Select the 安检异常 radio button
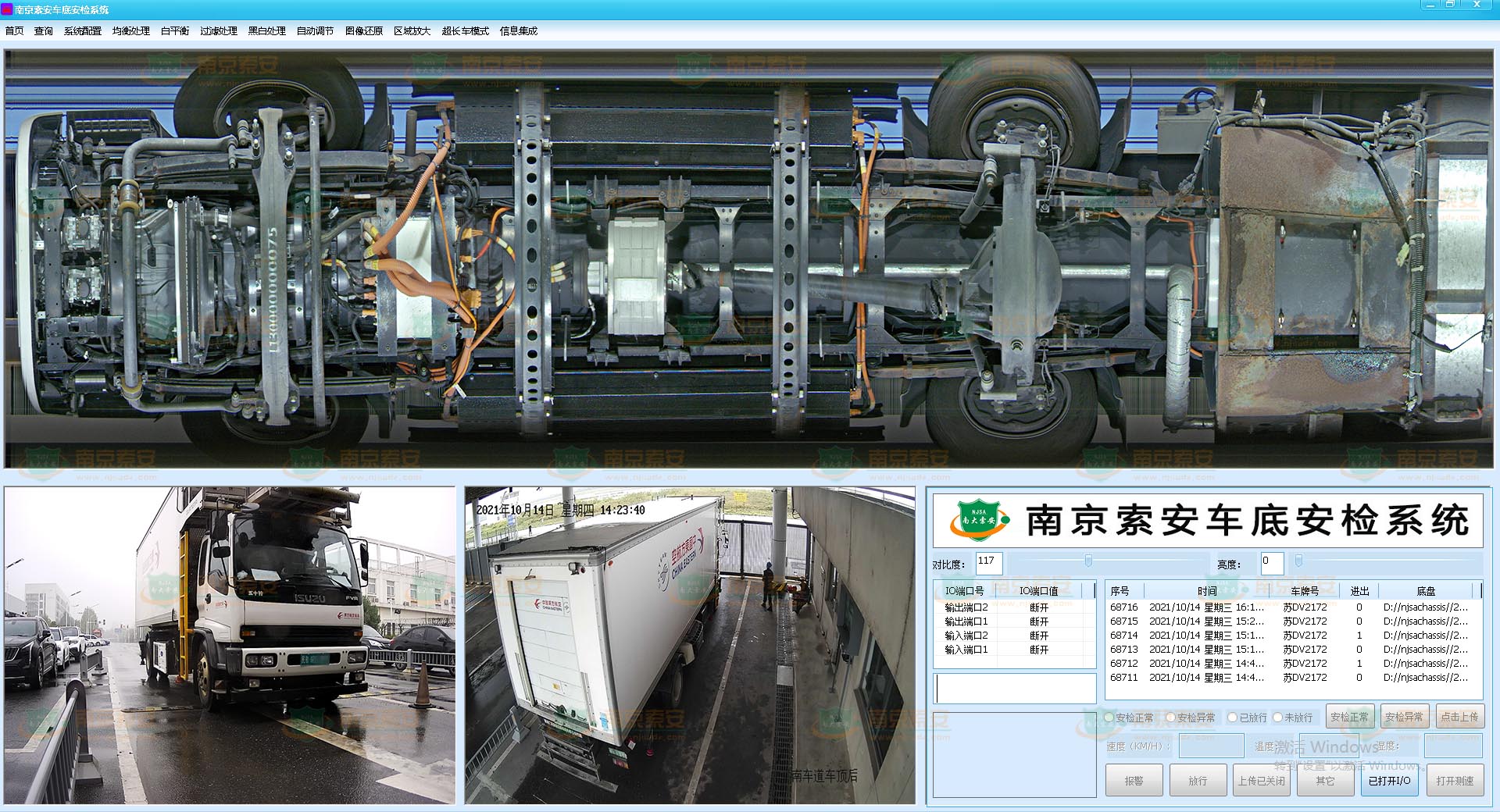 pos(1170,718)
